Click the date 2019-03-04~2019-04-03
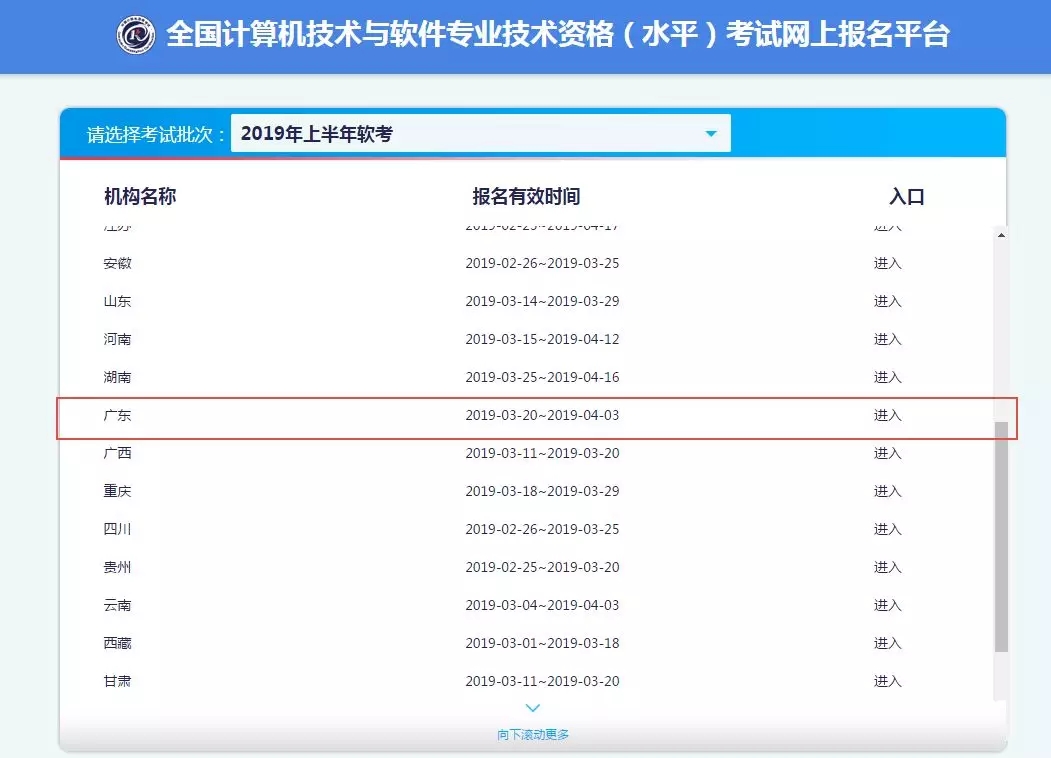This screenshot has width=1051, height=758. pos(542,605)
